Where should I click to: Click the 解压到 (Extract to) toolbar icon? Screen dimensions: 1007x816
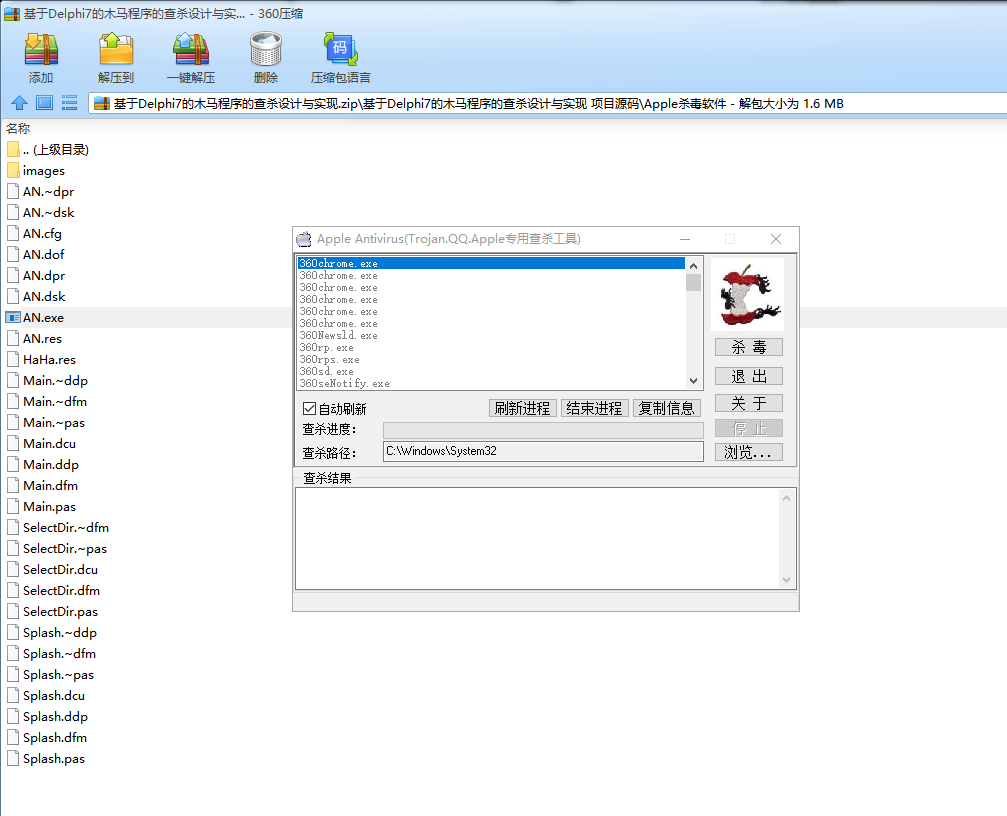(116, 49)
